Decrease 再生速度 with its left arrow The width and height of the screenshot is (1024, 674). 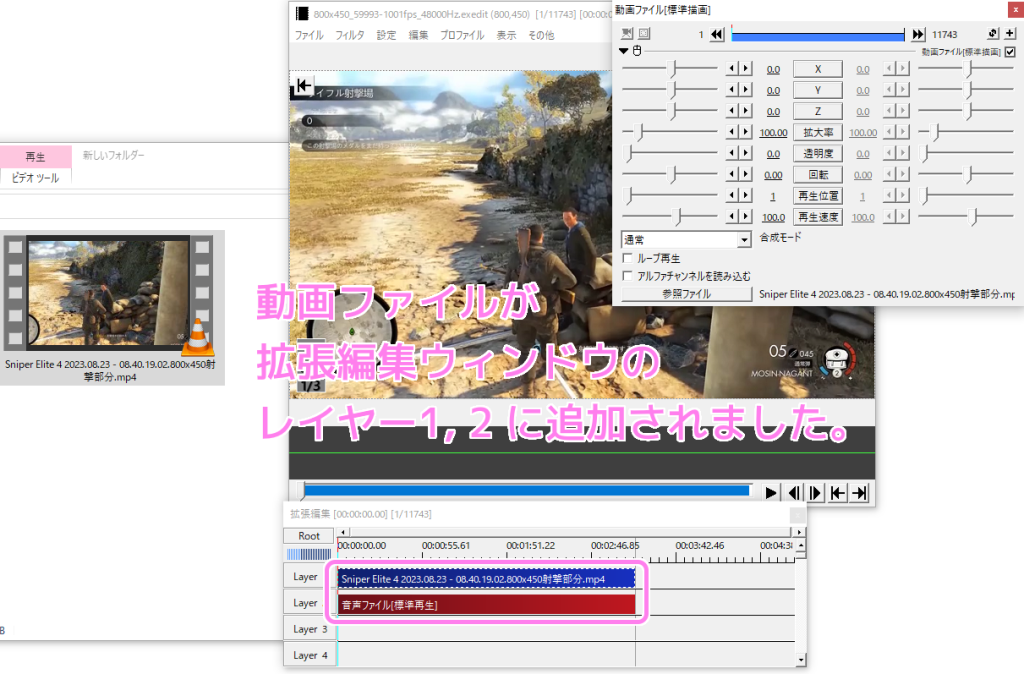pos(732,216)
